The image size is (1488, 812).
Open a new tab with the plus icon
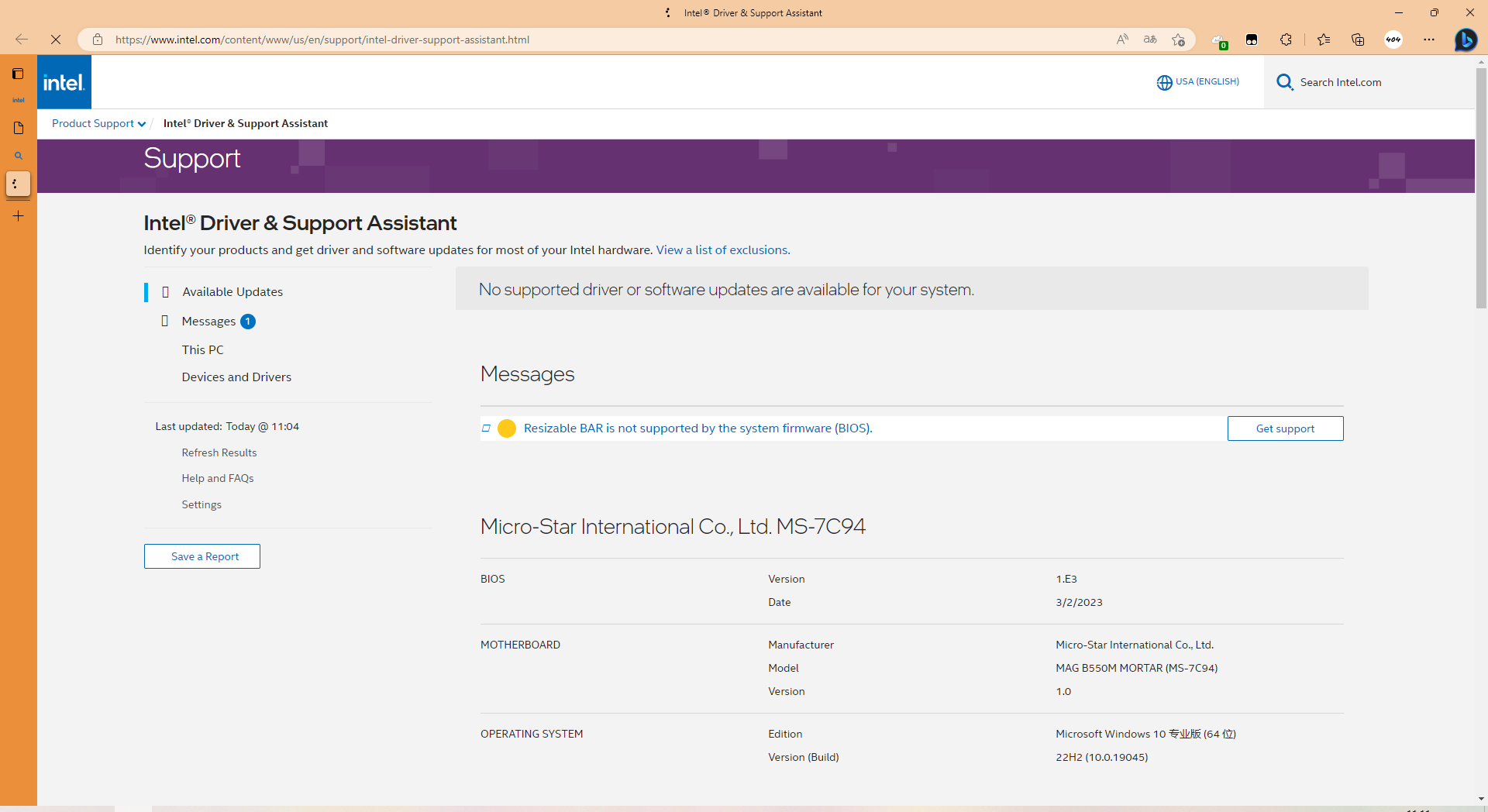[x=19, y=216]
